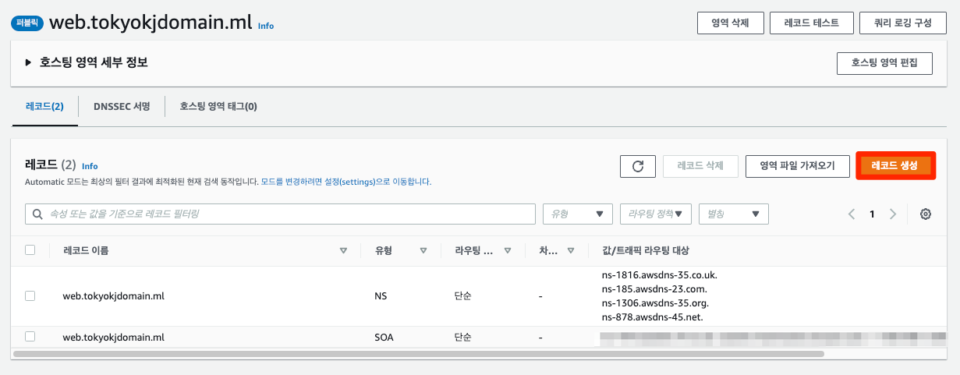
Task: Focus the record filter search field
Action: (280, 214)
